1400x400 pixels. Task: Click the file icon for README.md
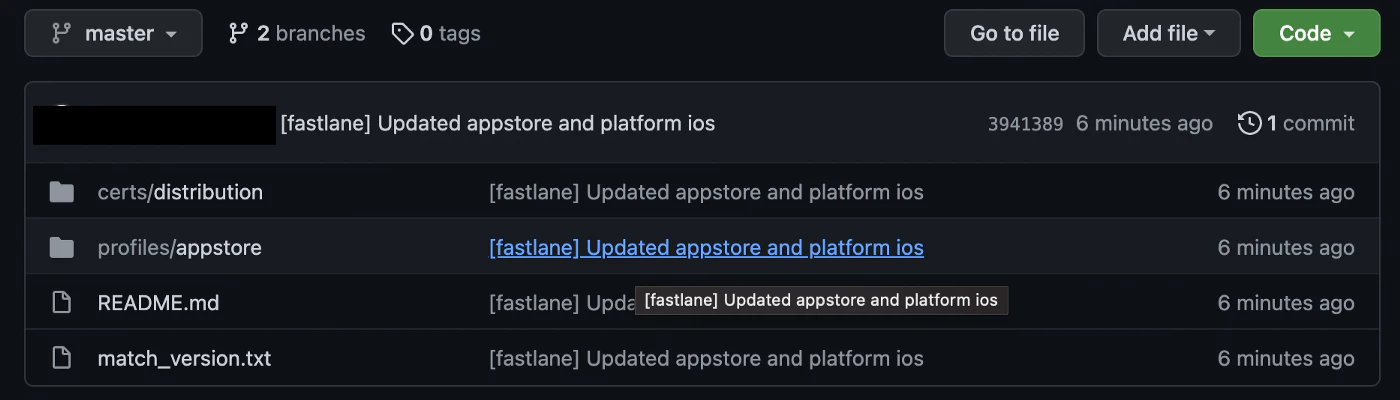(62, 303)
